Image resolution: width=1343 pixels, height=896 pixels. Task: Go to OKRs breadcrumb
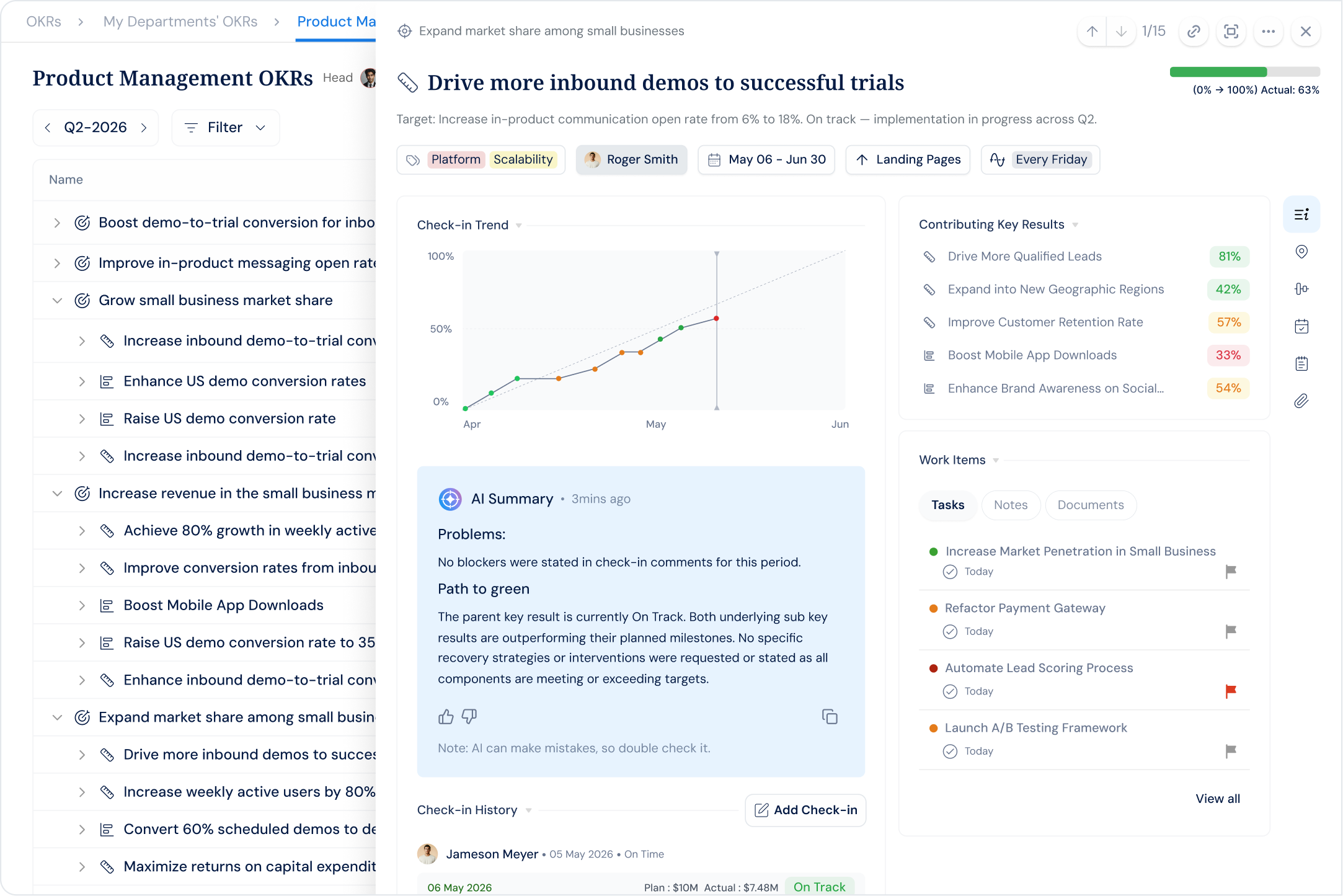43,22
